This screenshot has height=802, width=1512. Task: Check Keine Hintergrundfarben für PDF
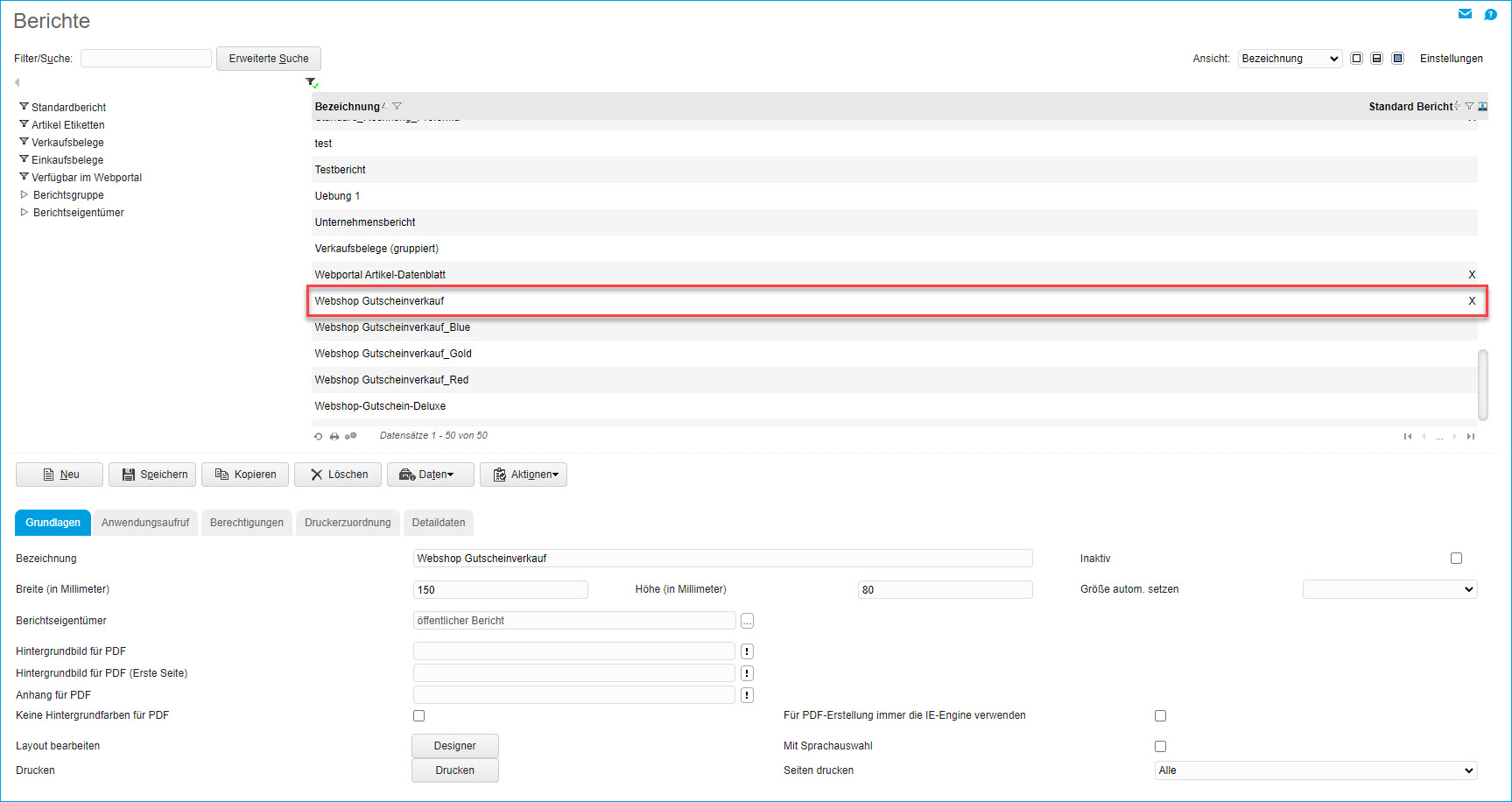click(419, 716)
